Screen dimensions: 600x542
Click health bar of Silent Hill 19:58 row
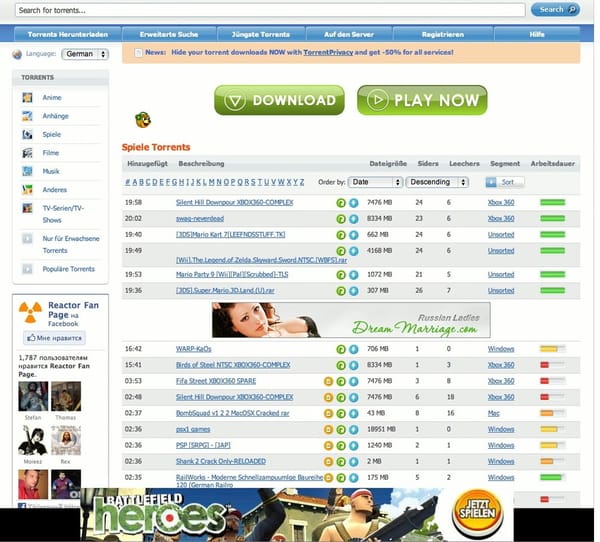tap(552, 202)
